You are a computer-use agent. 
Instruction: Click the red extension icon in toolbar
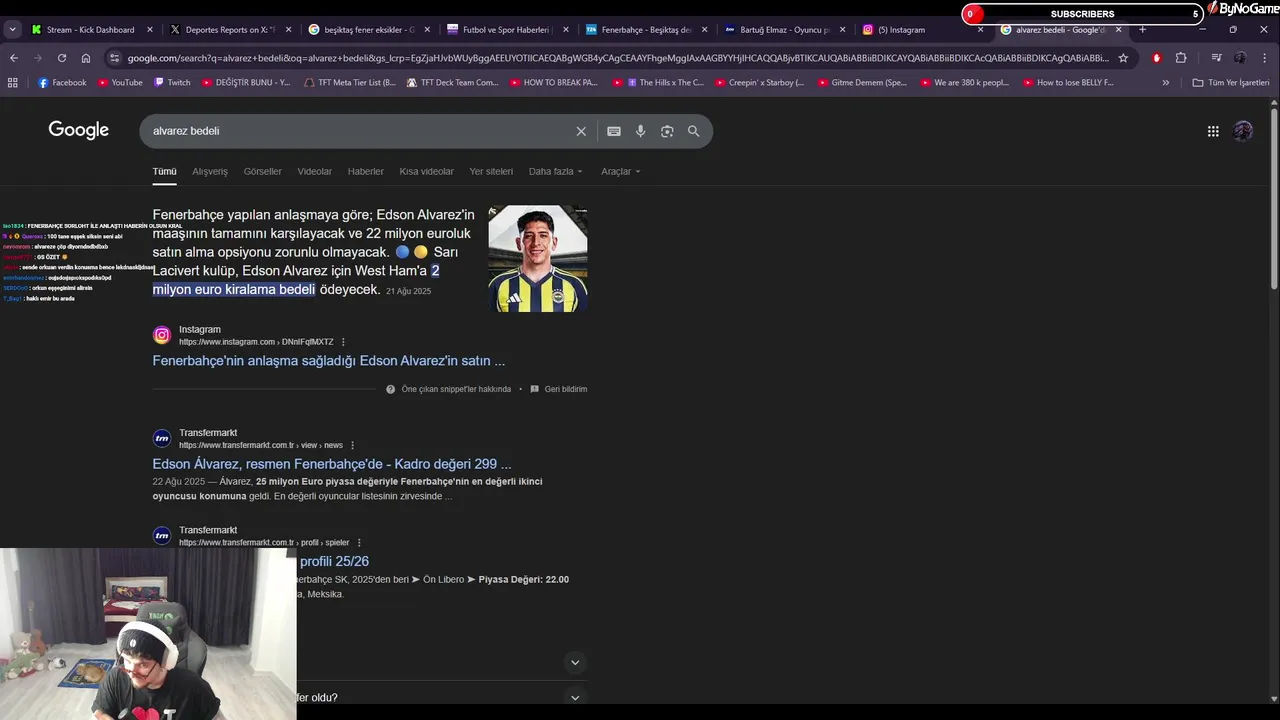point(1157,58)
